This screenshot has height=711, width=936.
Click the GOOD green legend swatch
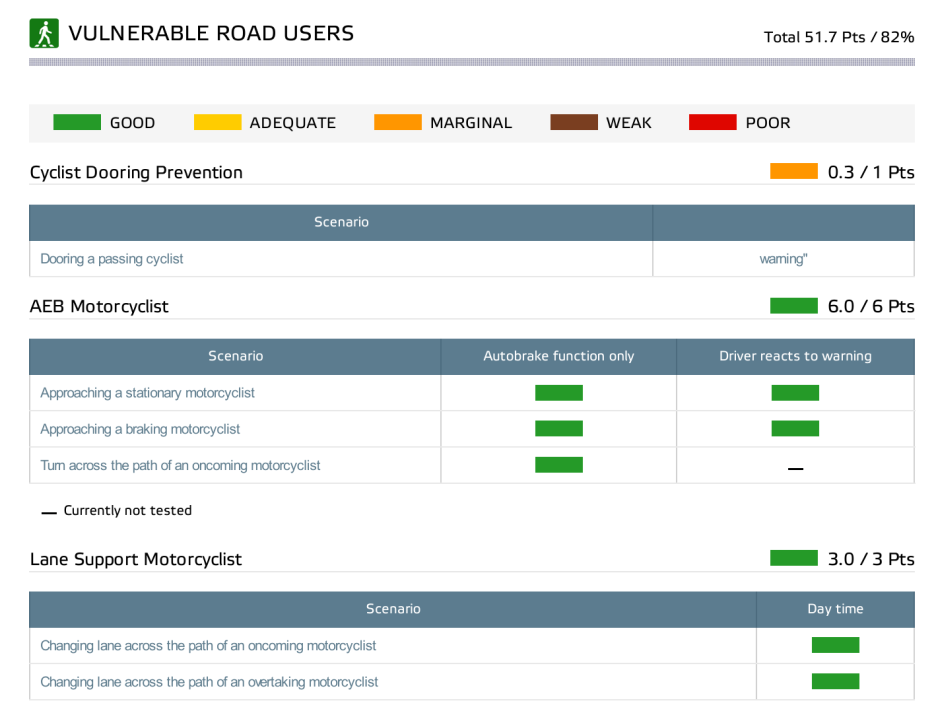click(x=77, y=122)
